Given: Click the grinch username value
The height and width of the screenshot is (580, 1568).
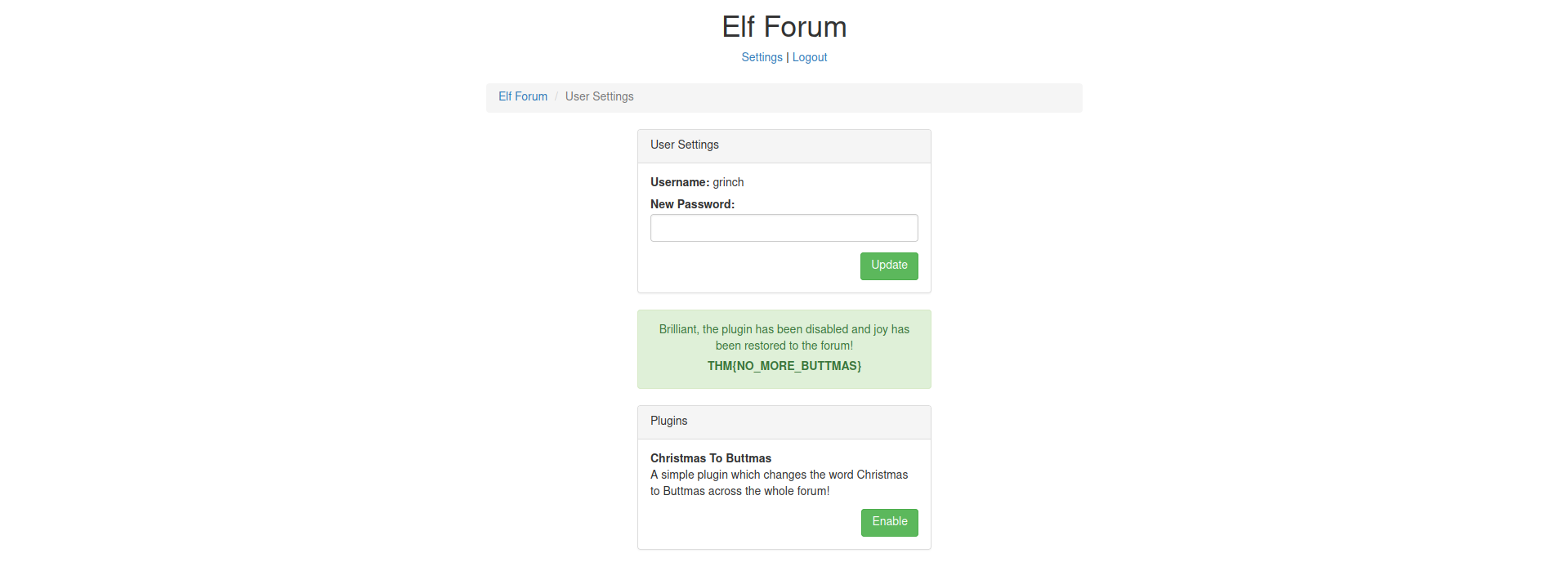Looking at the screenshot, I should [728, 182].
